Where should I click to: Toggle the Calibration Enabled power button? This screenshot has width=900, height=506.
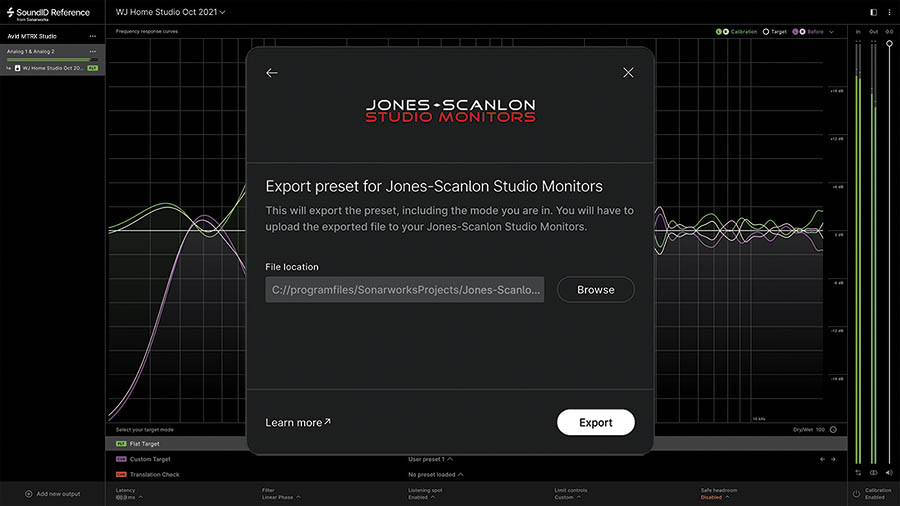pos(856,493)
